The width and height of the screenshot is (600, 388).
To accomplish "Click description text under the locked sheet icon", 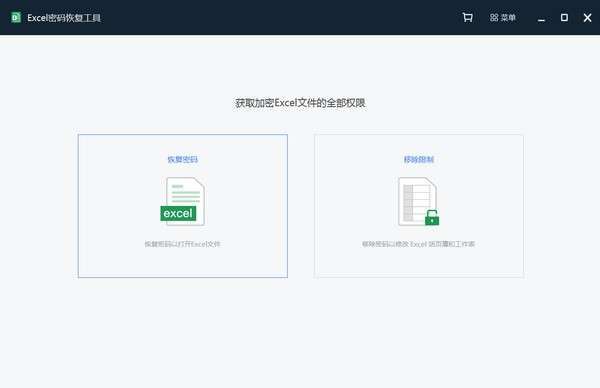I will click(x=419, y=244).
